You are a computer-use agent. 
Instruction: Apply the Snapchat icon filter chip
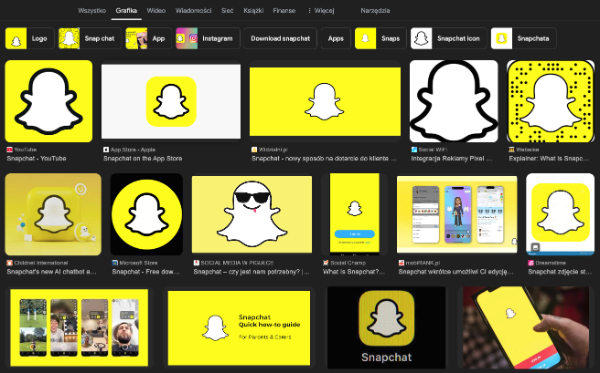point(448,38)
